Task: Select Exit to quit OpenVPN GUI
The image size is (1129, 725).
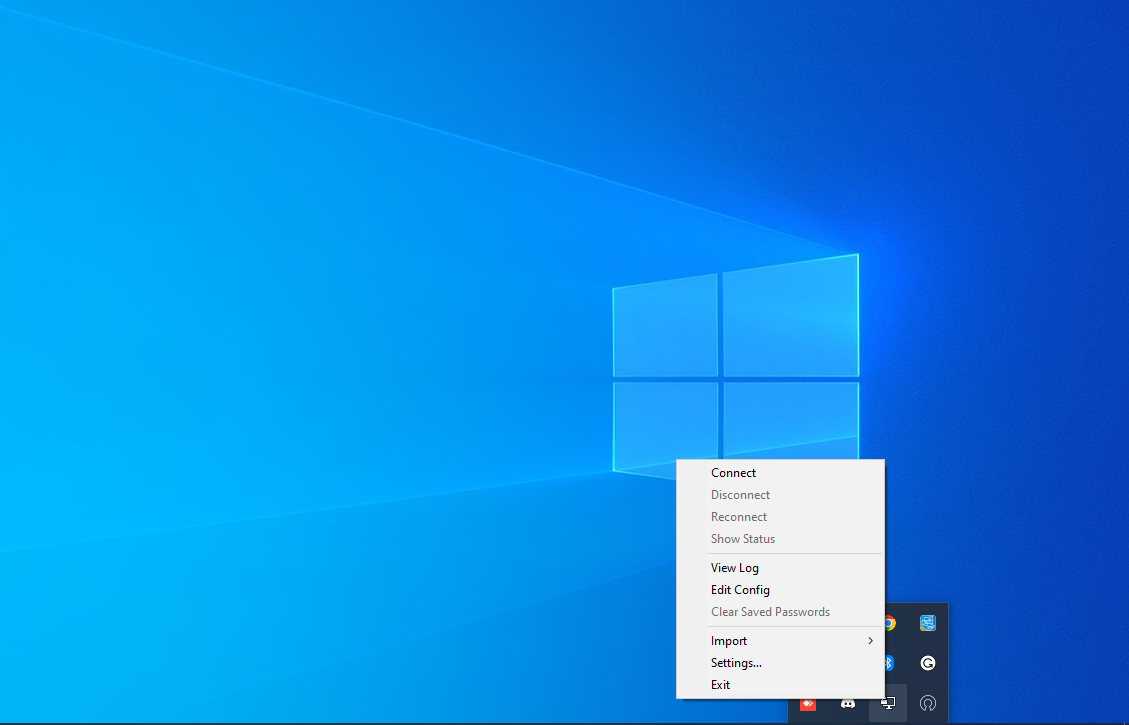Action: (x=721, y=685)
